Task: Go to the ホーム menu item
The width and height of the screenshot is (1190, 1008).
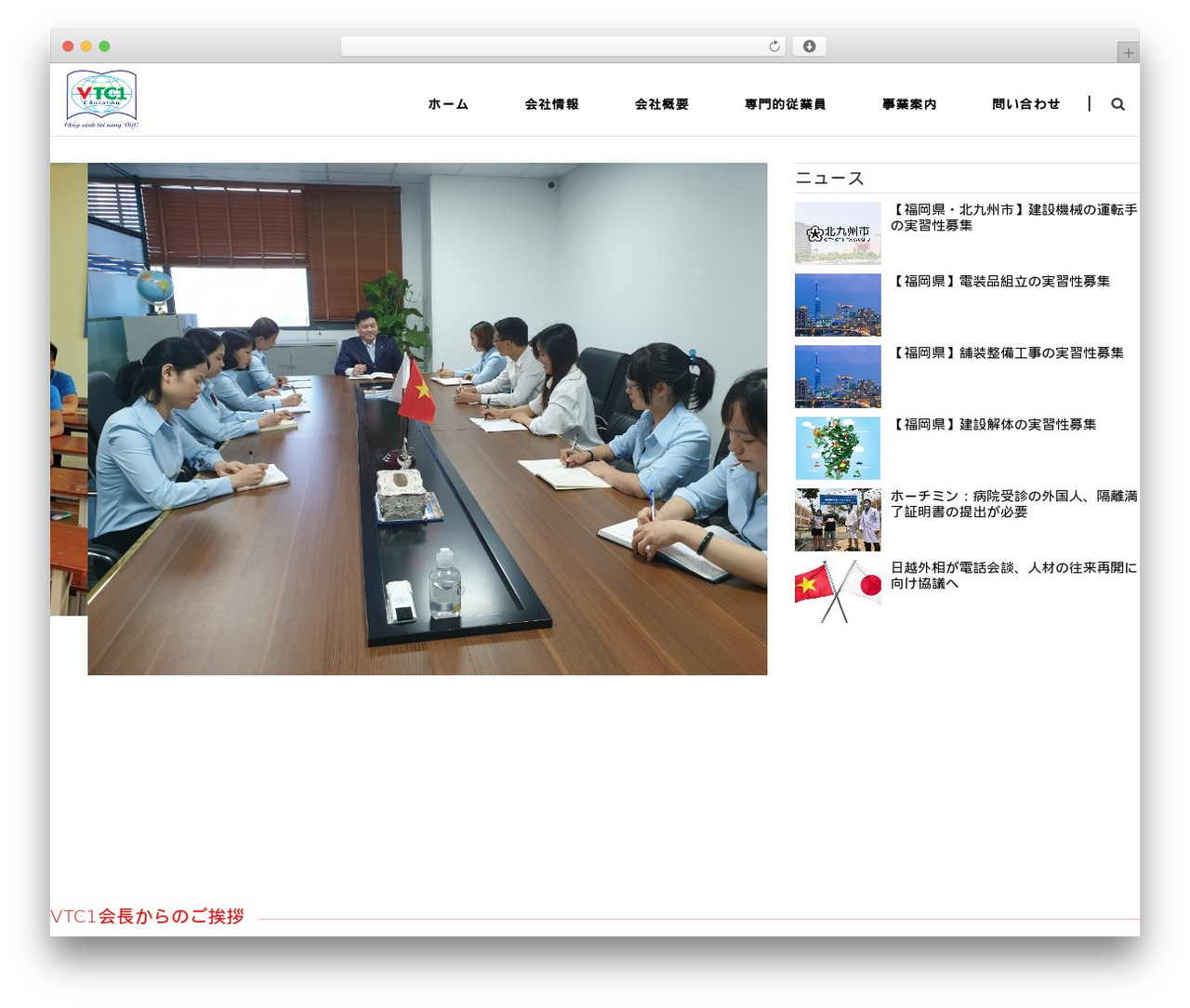Action: [448, 104]
